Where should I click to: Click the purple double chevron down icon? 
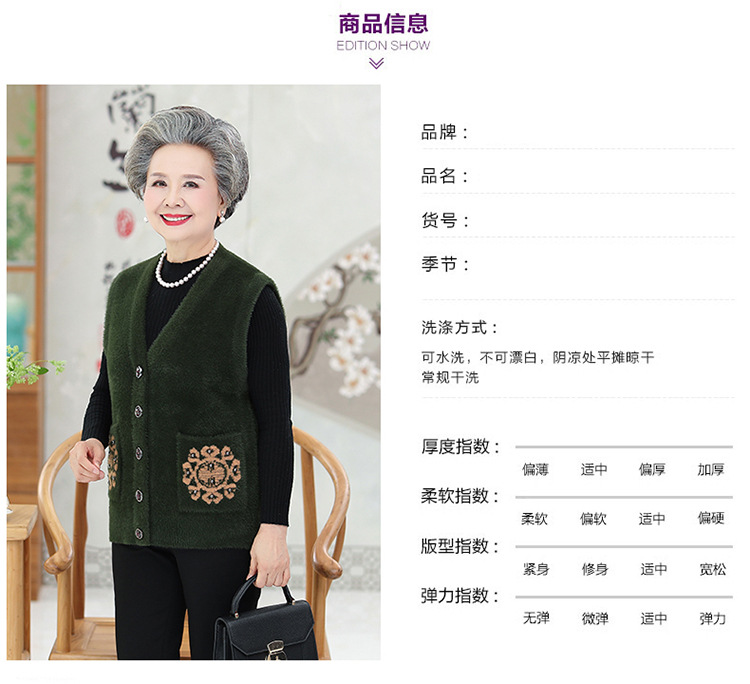(x=376, y=63)
